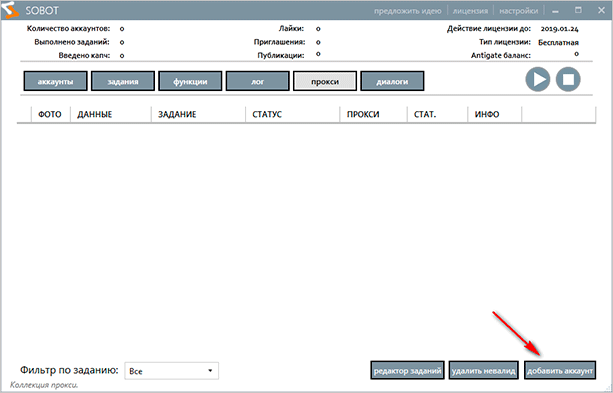
Task: Open the диалоги tab
Action: point(392,81)
